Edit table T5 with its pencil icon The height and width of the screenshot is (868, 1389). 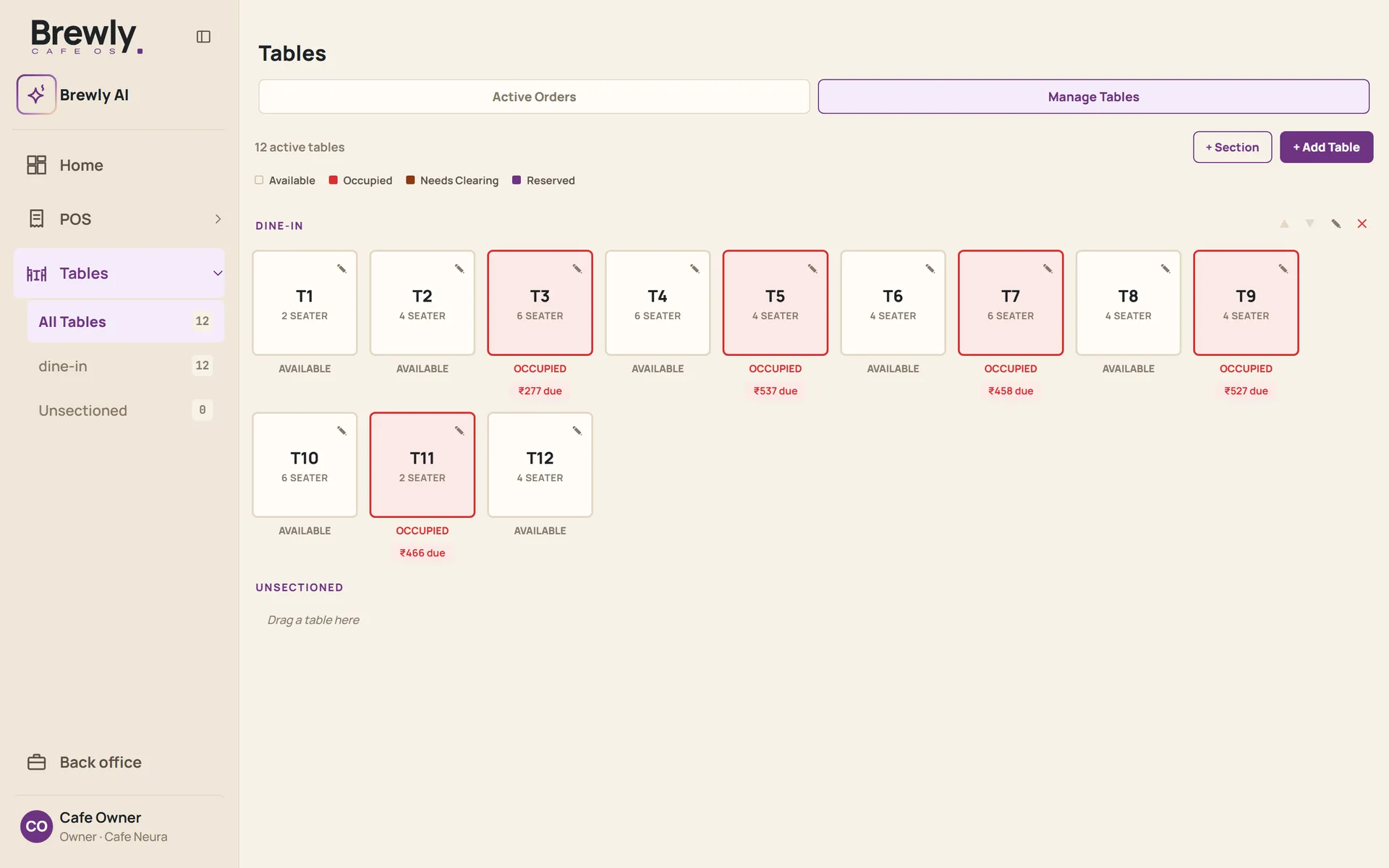(812, 269)
